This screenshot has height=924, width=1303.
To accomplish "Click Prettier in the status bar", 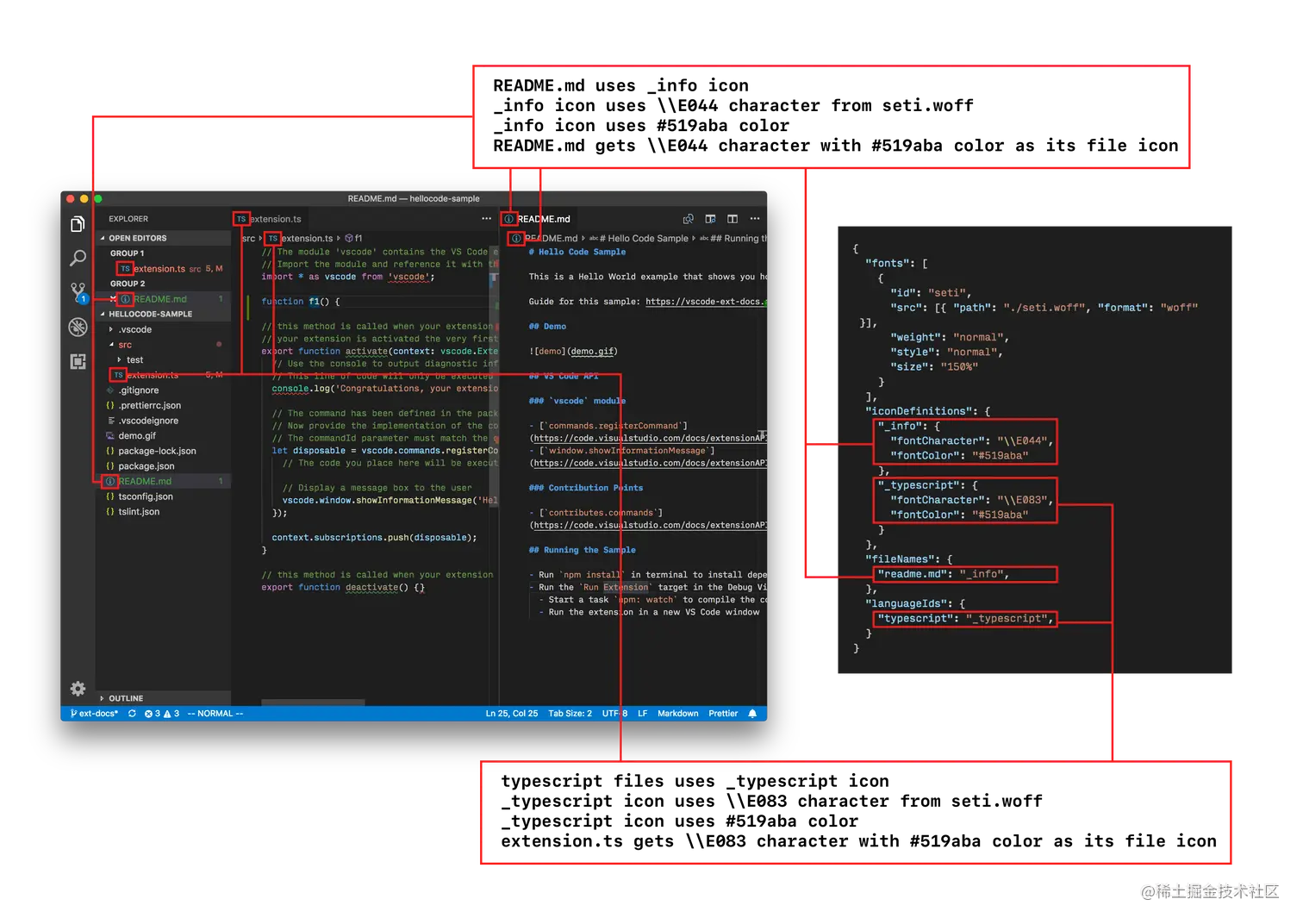I will (x=723, y=714).
